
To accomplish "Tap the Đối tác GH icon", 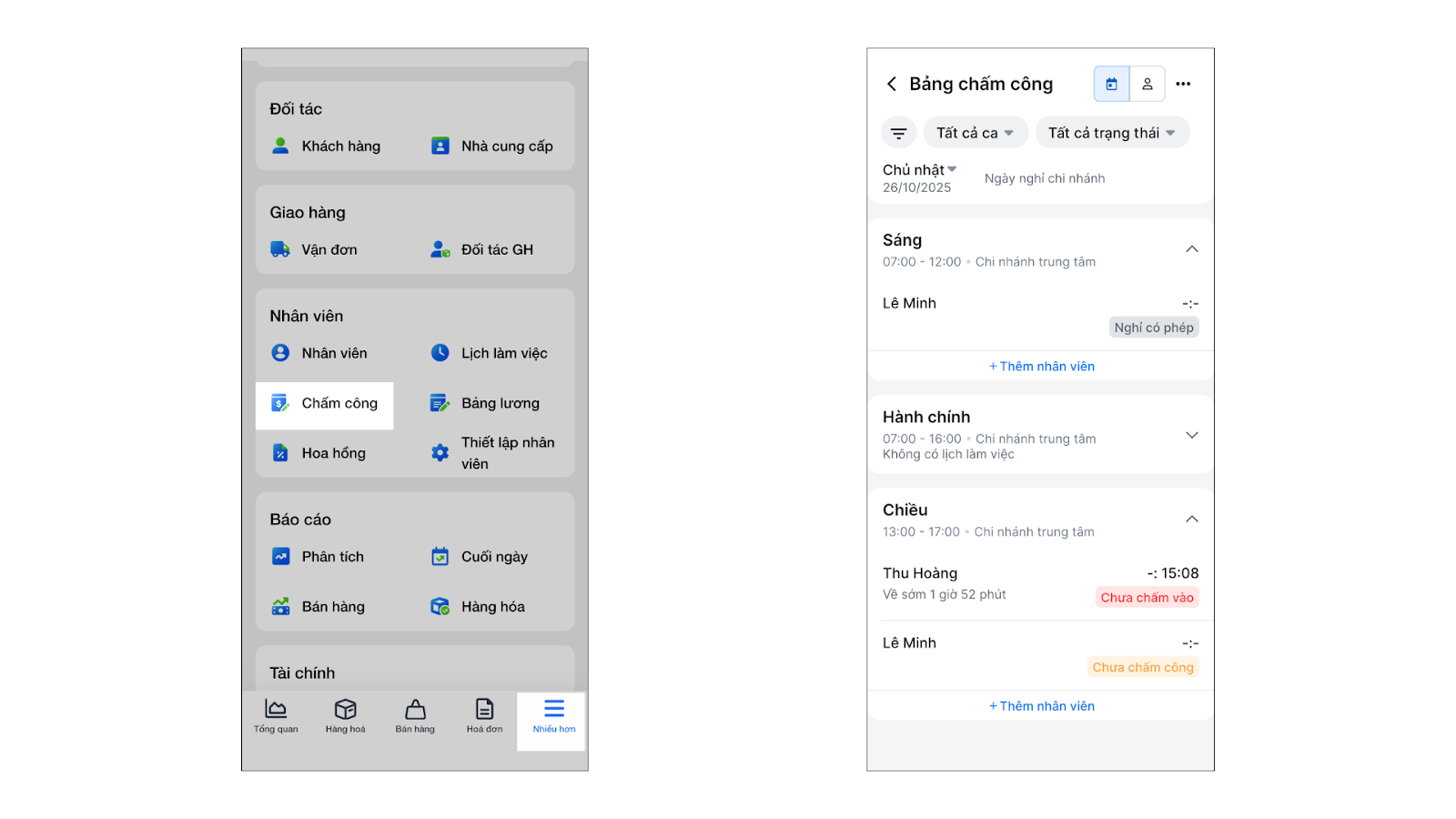I will pyautogui.click(x=440, y=249).
